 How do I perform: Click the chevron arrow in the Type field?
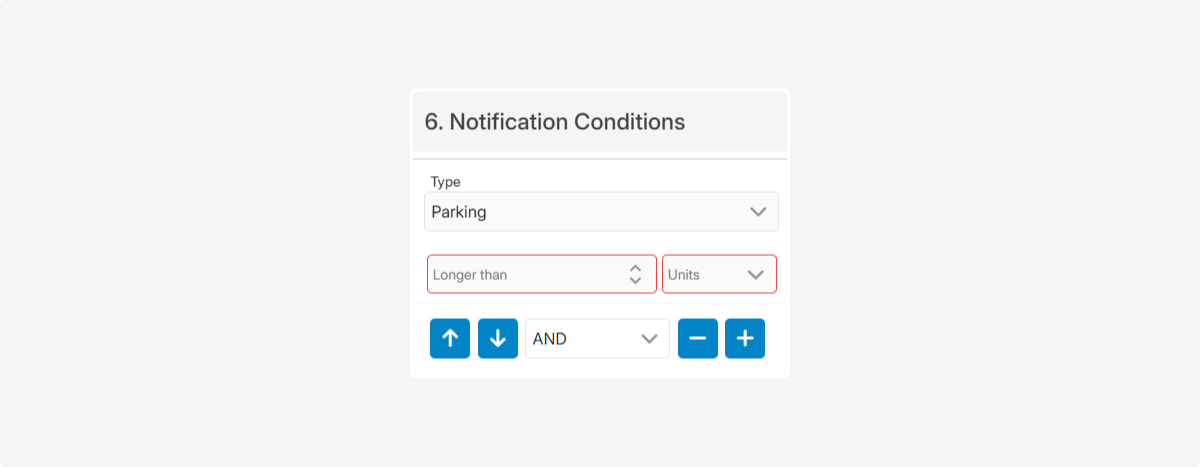tap(758, 212)
